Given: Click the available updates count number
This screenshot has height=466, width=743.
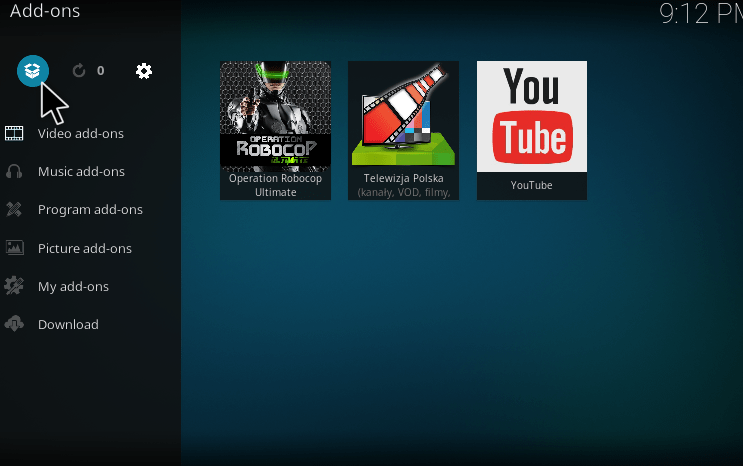Looking at the screenshot, I should click(x=100, y=71).
